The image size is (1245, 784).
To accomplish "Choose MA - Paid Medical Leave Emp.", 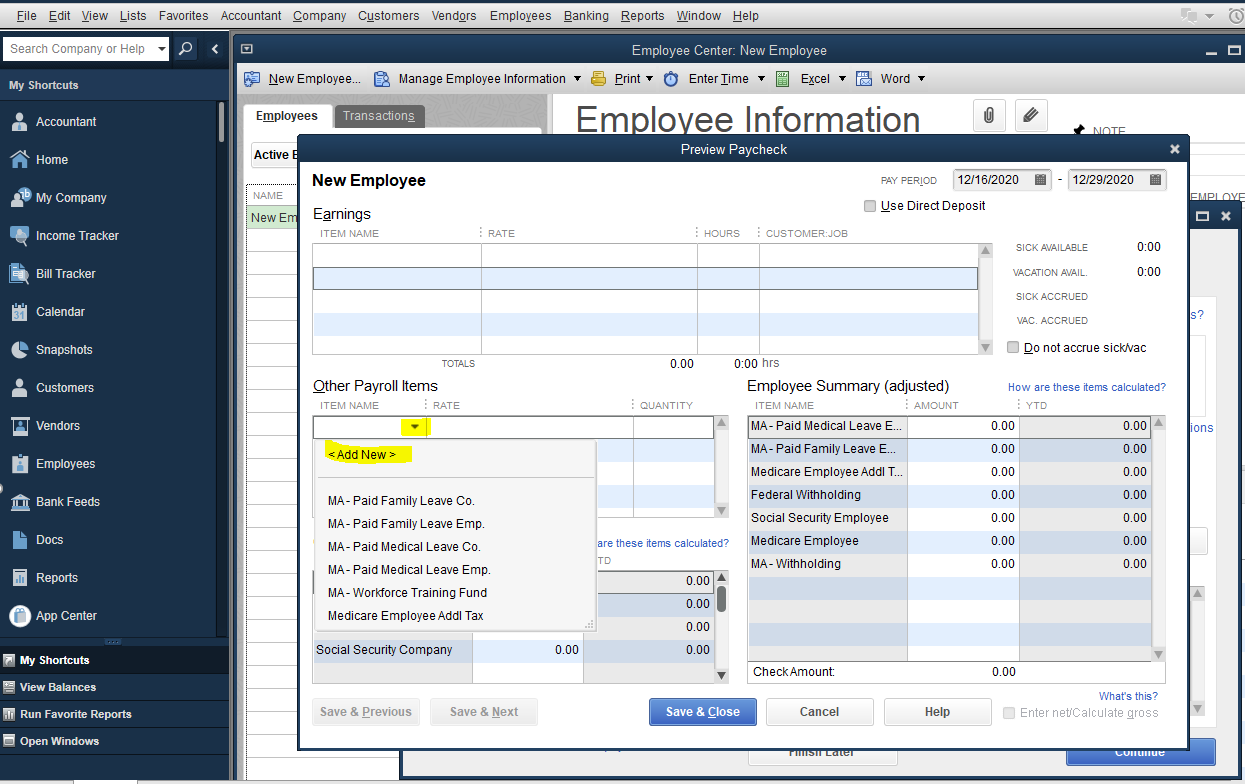I will click(409, 569).
